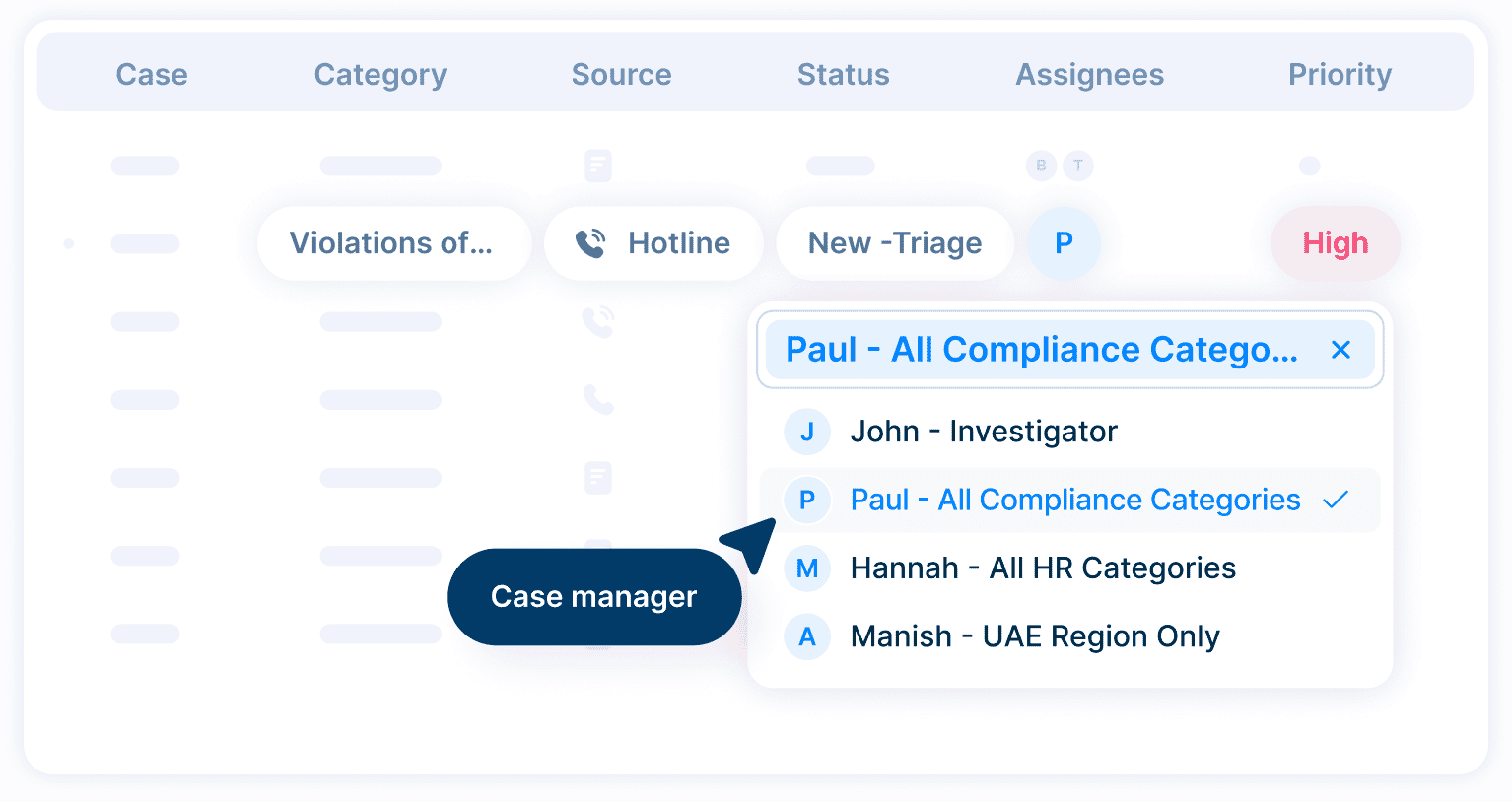Click the Case manager label button
Viewport: 1512px width, 802px height.
pos(593,597)
